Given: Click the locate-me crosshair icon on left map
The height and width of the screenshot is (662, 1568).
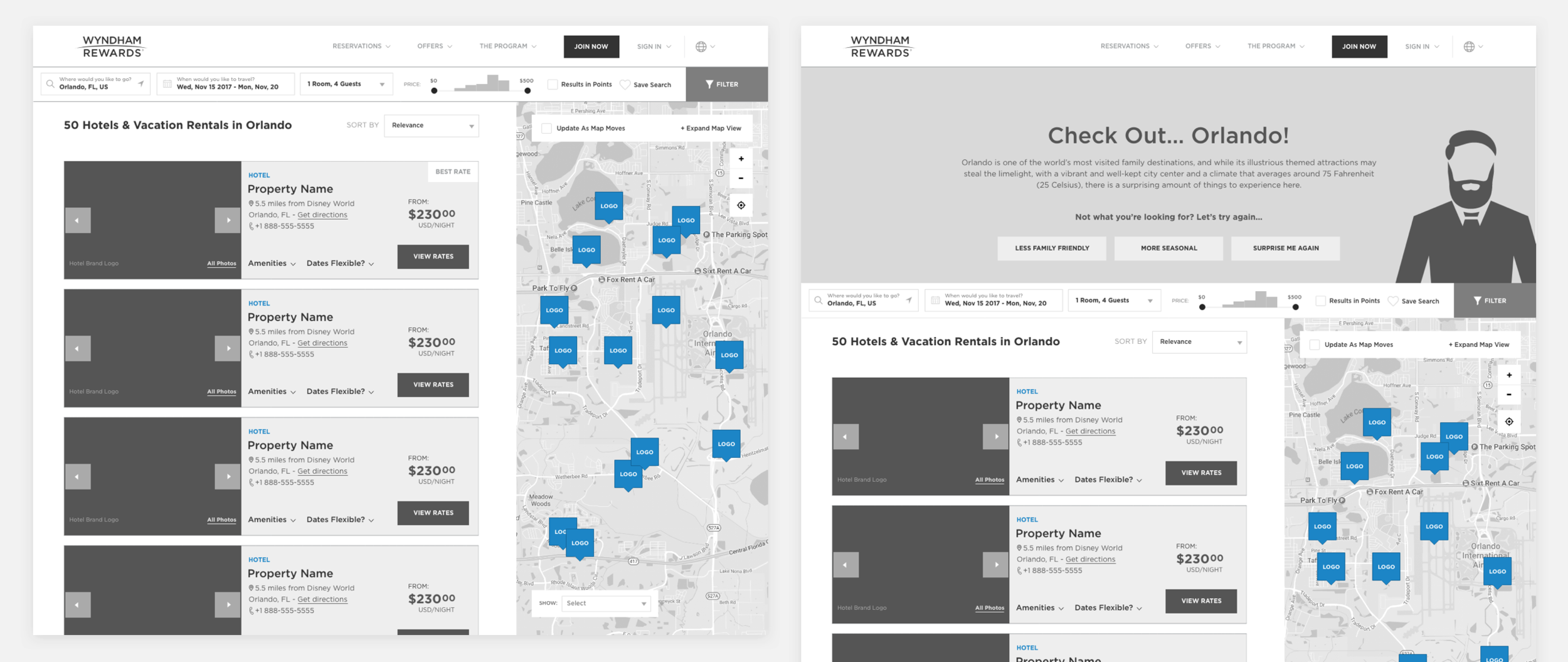Looking at the screenshot, I should 741,205.
